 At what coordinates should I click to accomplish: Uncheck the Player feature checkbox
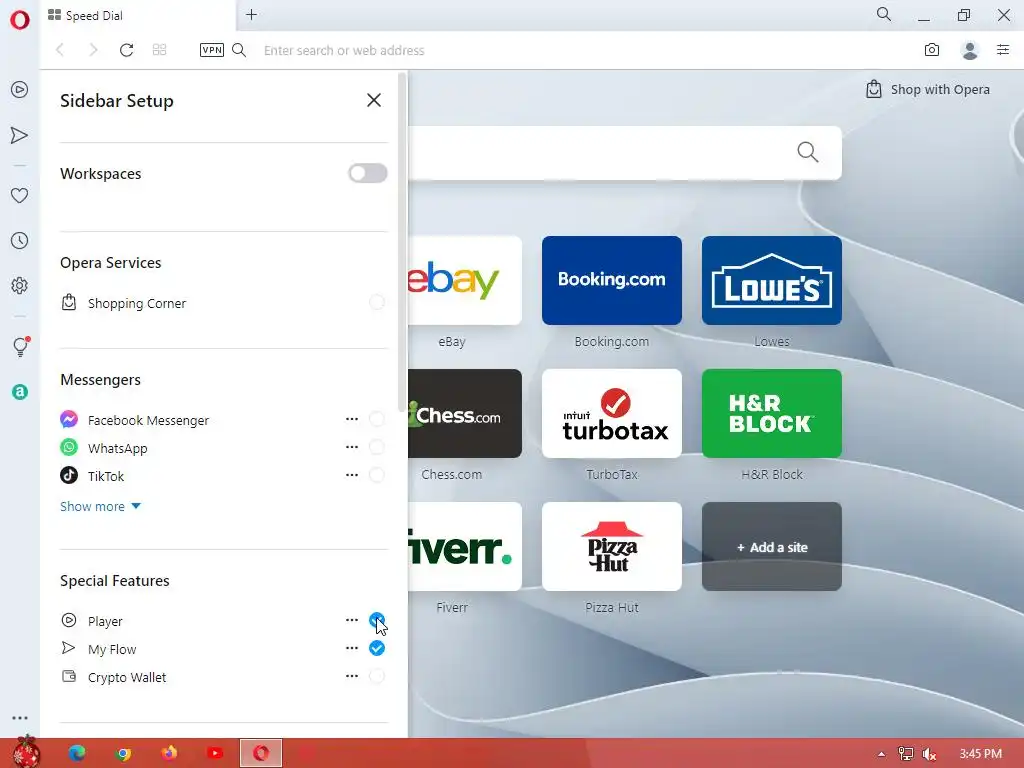tap(377, 620)
